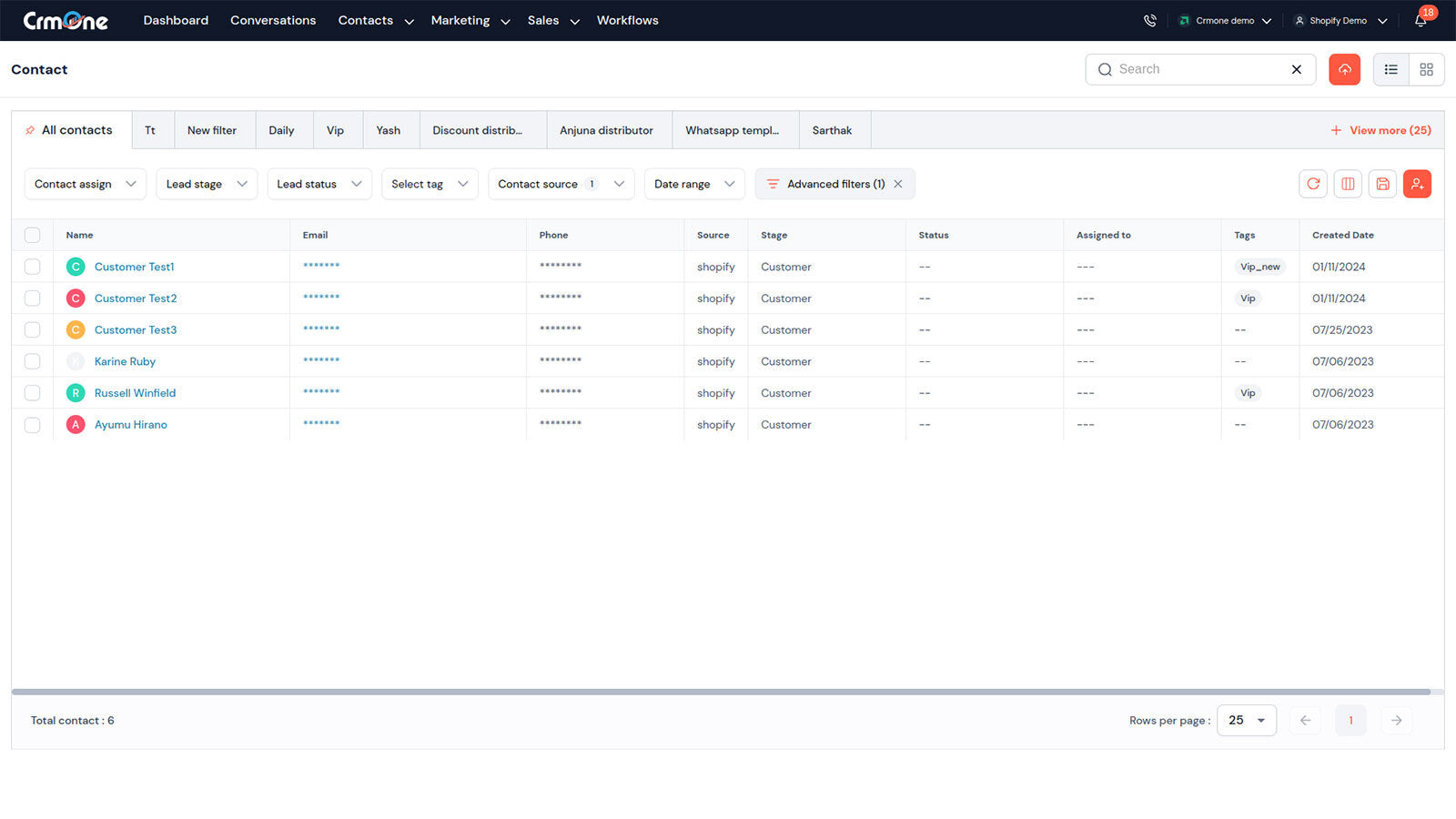Click View more (25) link
The height and width of the screenshot is (819, 1456).
click(x=1380, y=130)
